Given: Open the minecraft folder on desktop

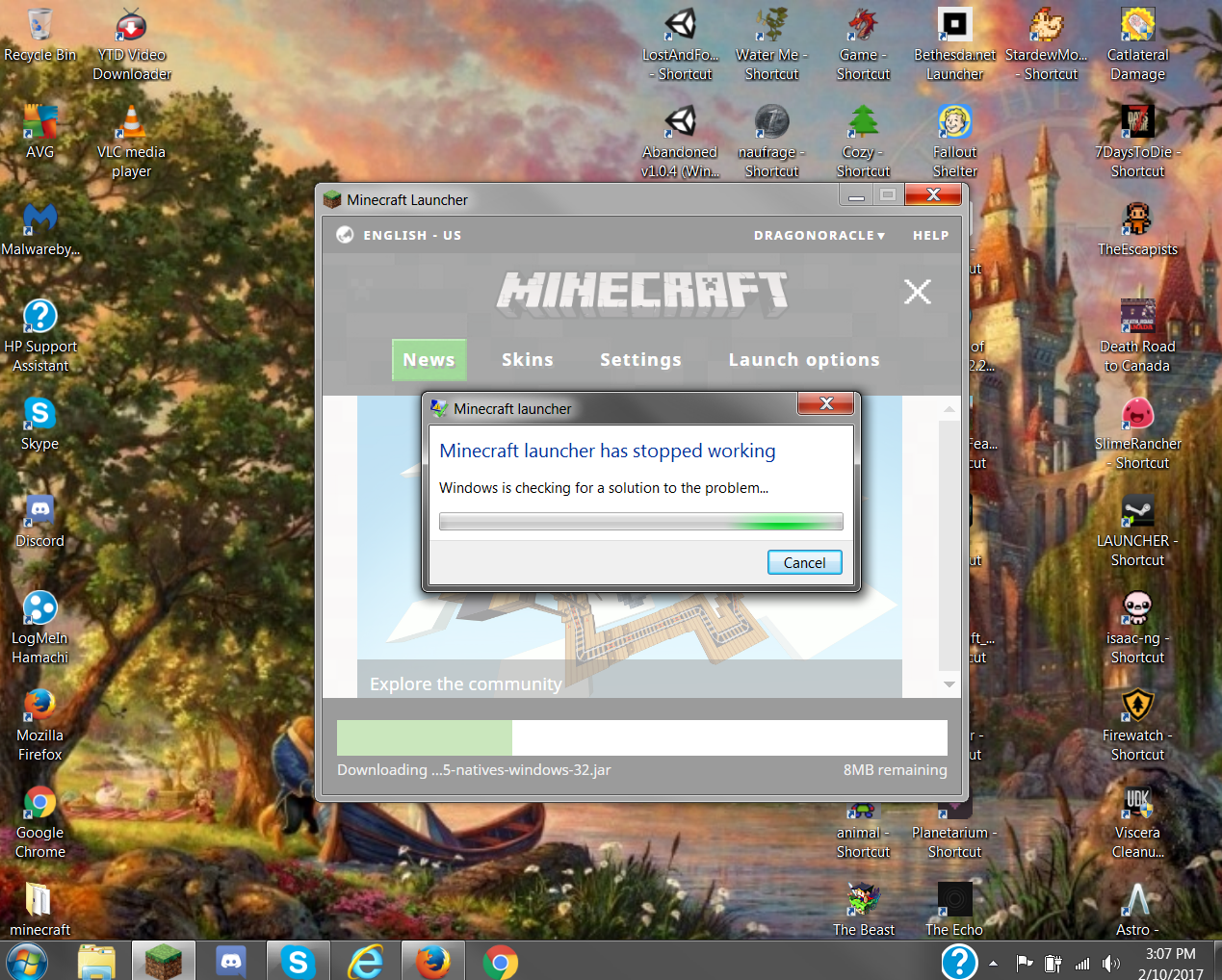Looking at the screenshot, I should (39, 911).
